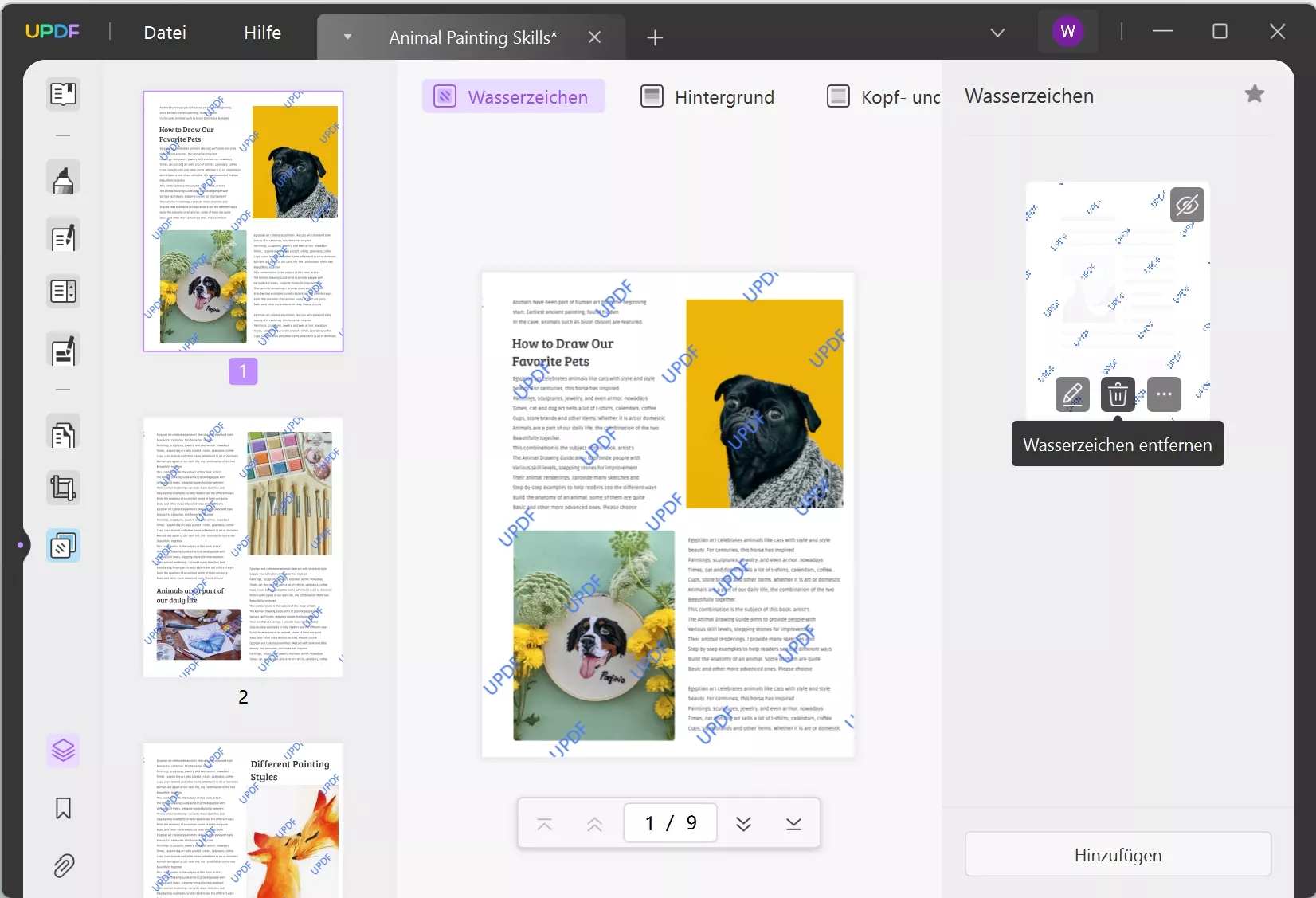The image size is (1316, 898).
Task: Switch to the Animal Painting Skills tab
Action: (x=473, y=37)
